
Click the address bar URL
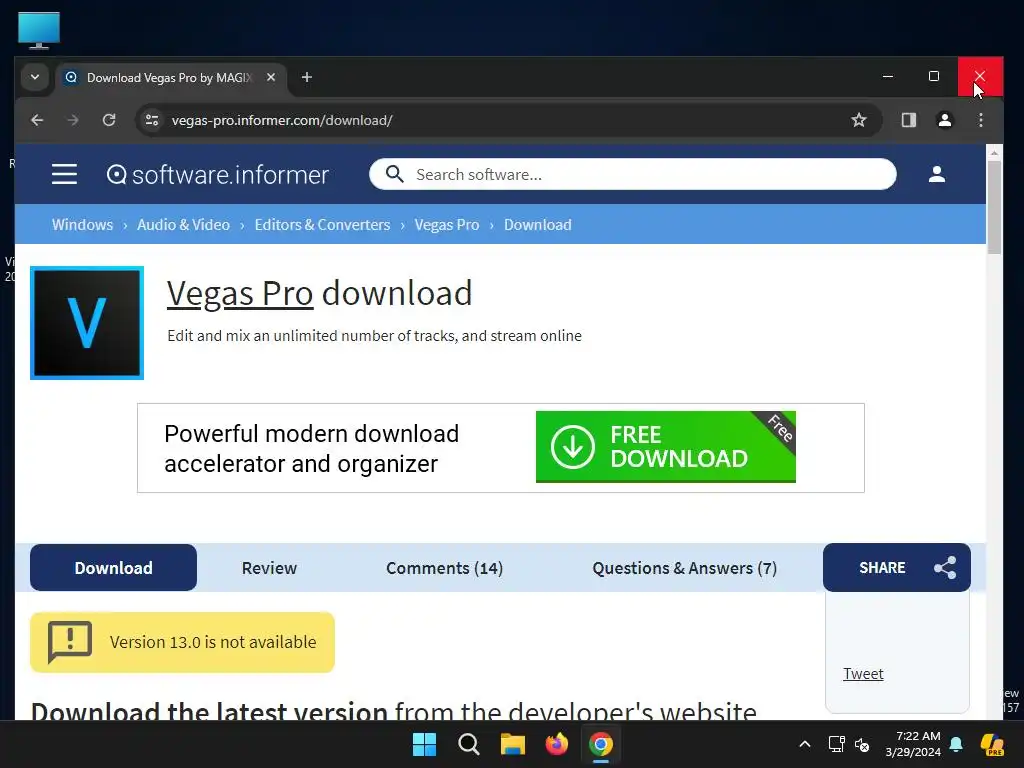tap(281, 120)
